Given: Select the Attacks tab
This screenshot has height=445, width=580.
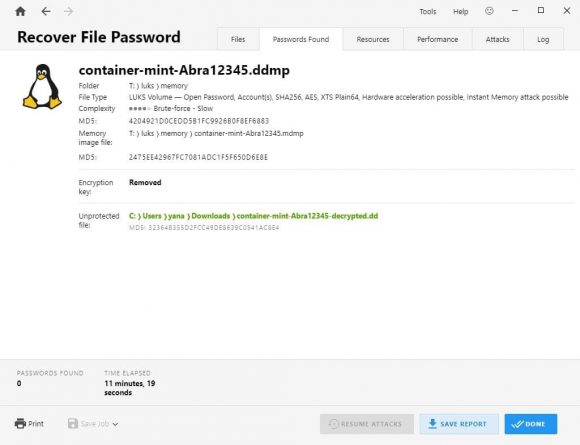Looking at the screenshot, I should (x=498, y=39).
